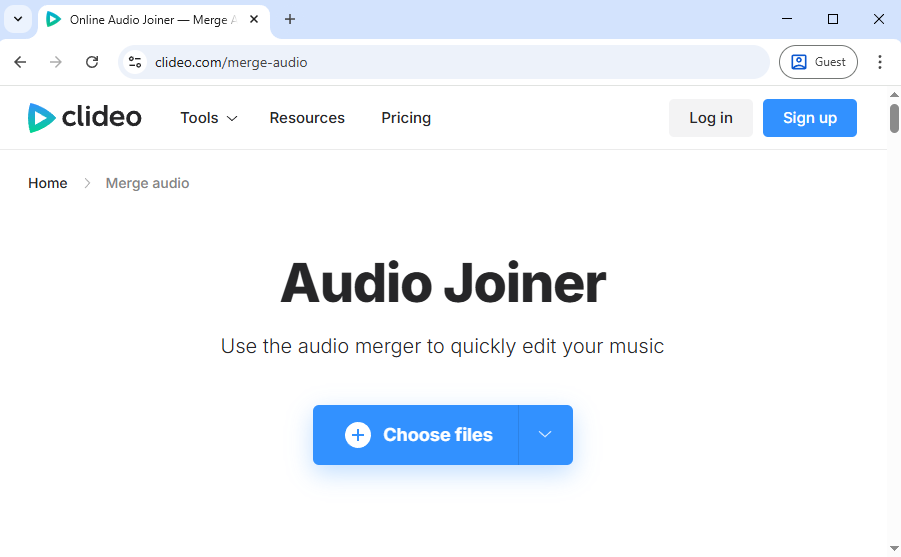
Task: Select the Online Audio Joiner tab
Action: 153,20
